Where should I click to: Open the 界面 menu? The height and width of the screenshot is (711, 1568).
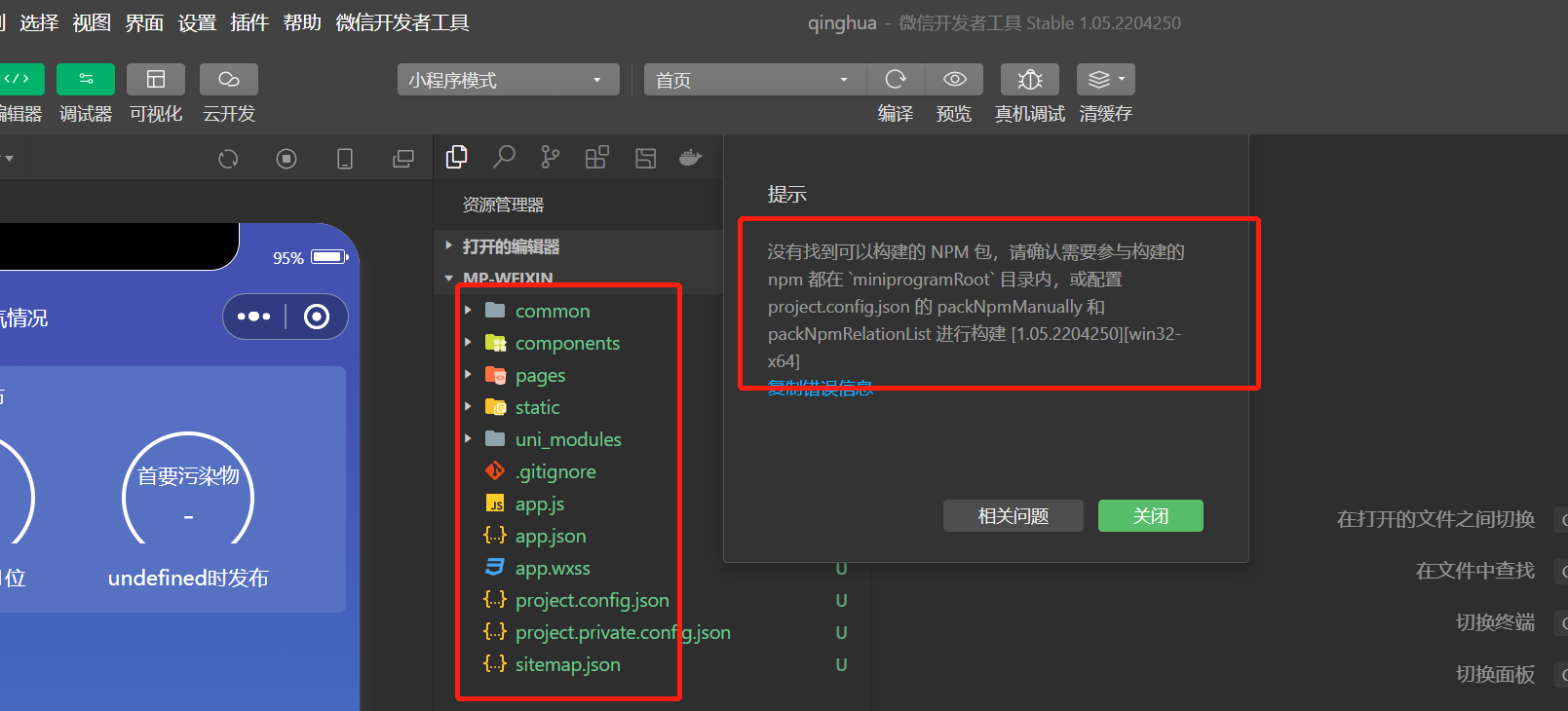tap(144, 22)
